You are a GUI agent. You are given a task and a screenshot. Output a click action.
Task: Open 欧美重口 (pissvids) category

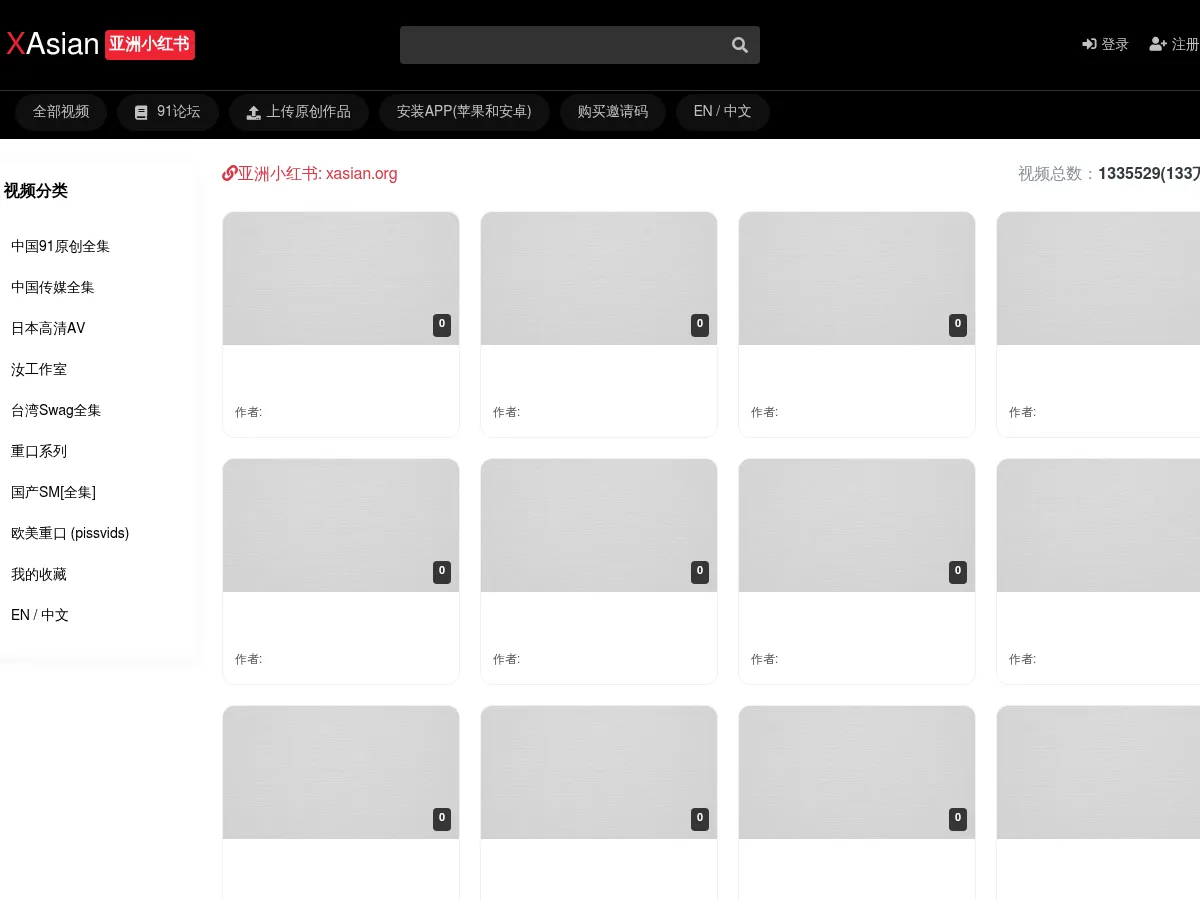pyautogui.click(x=70, y=533)
